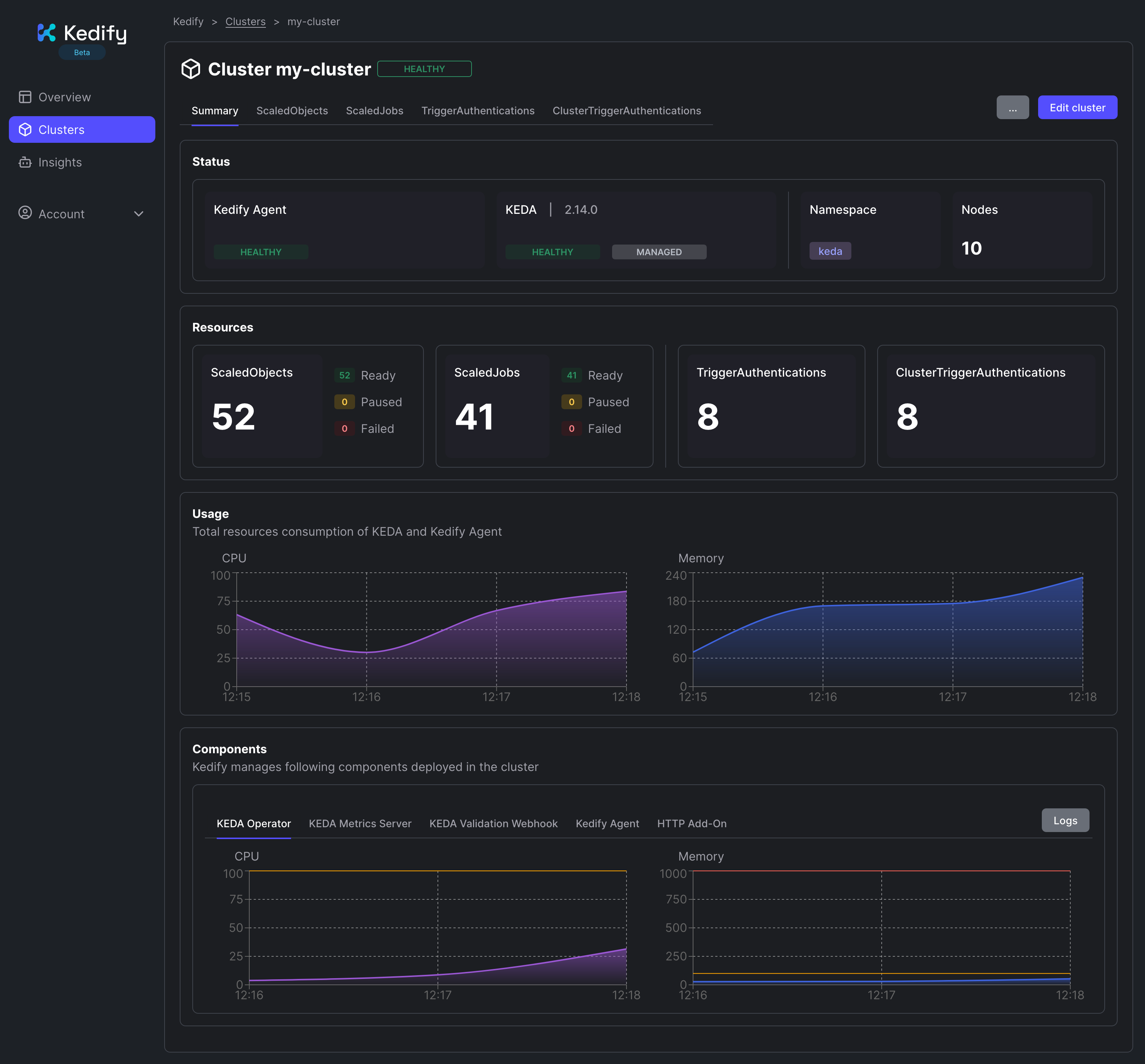Click the Nodes count 10
Screen dimensions: 1145x1064
click(971, 248)
